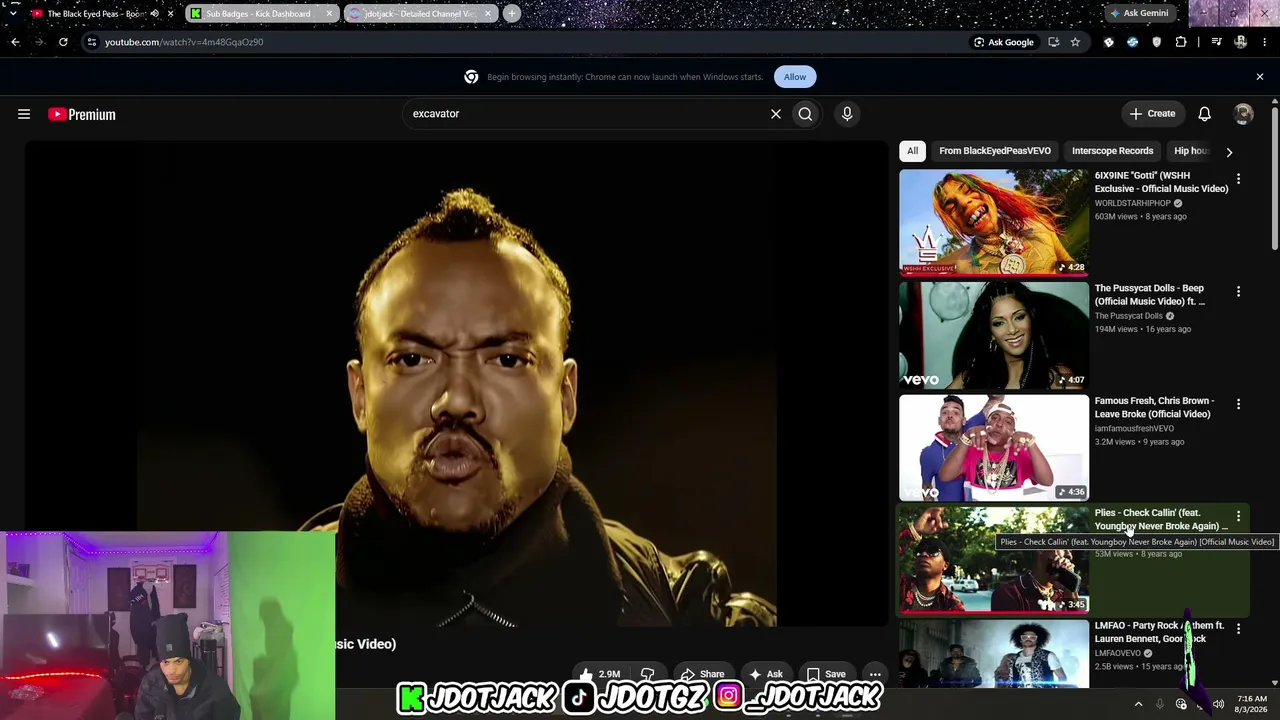Open Plies Check Callin' video thumbnail

[x=994, y=560]
